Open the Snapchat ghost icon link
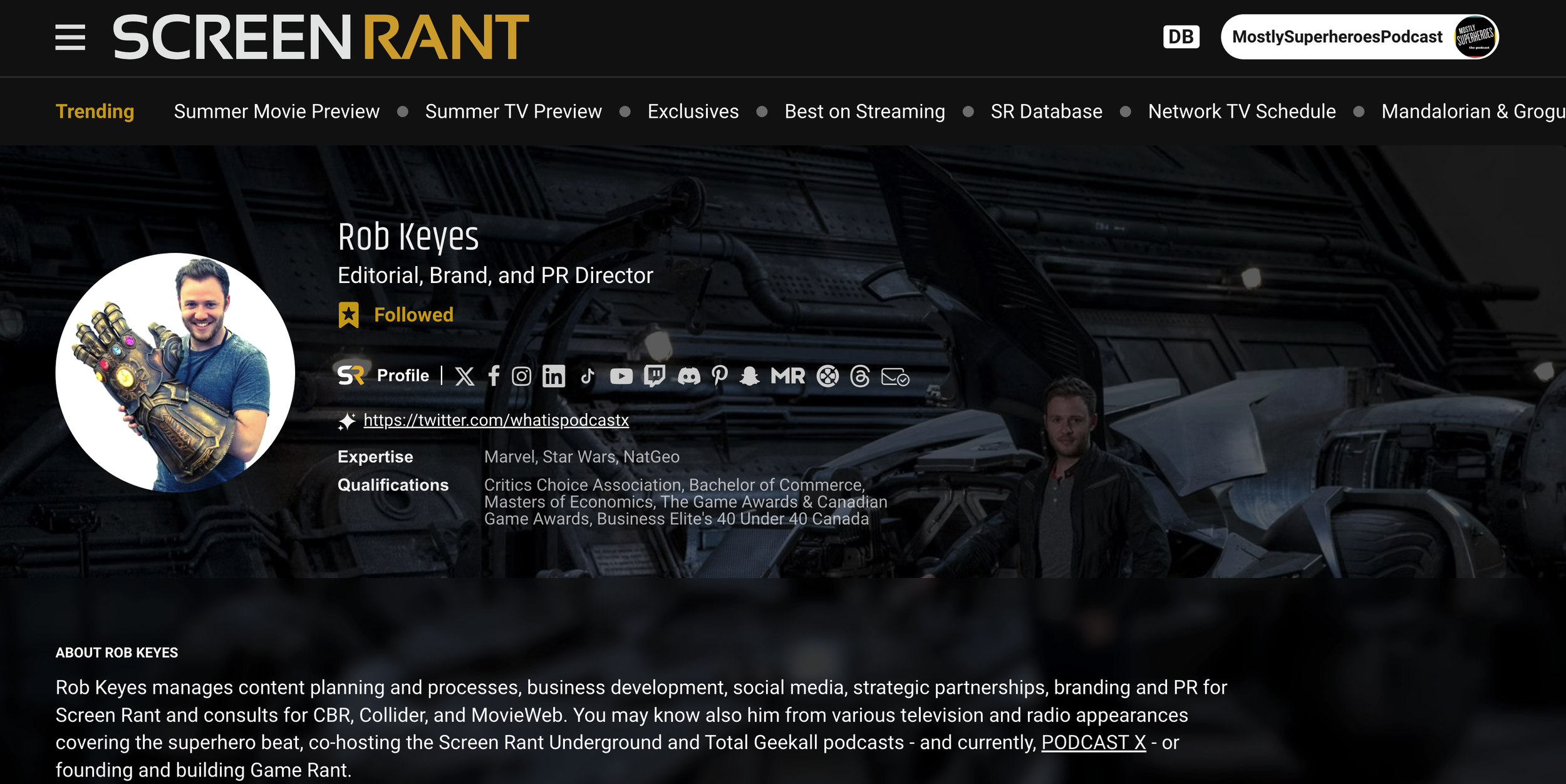 pos(749,376)
